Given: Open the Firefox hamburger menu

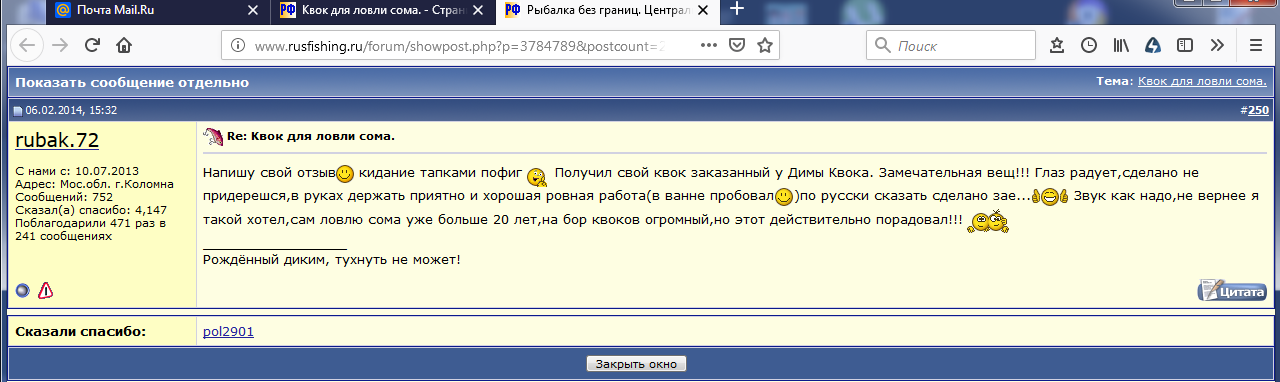Looking at the screenshot, I should (1256, 46).
